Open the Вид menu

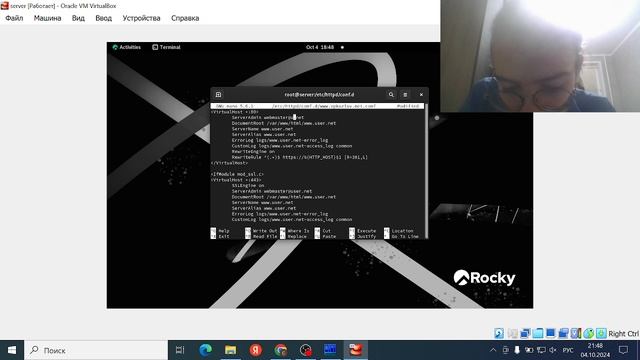point(78,18)
